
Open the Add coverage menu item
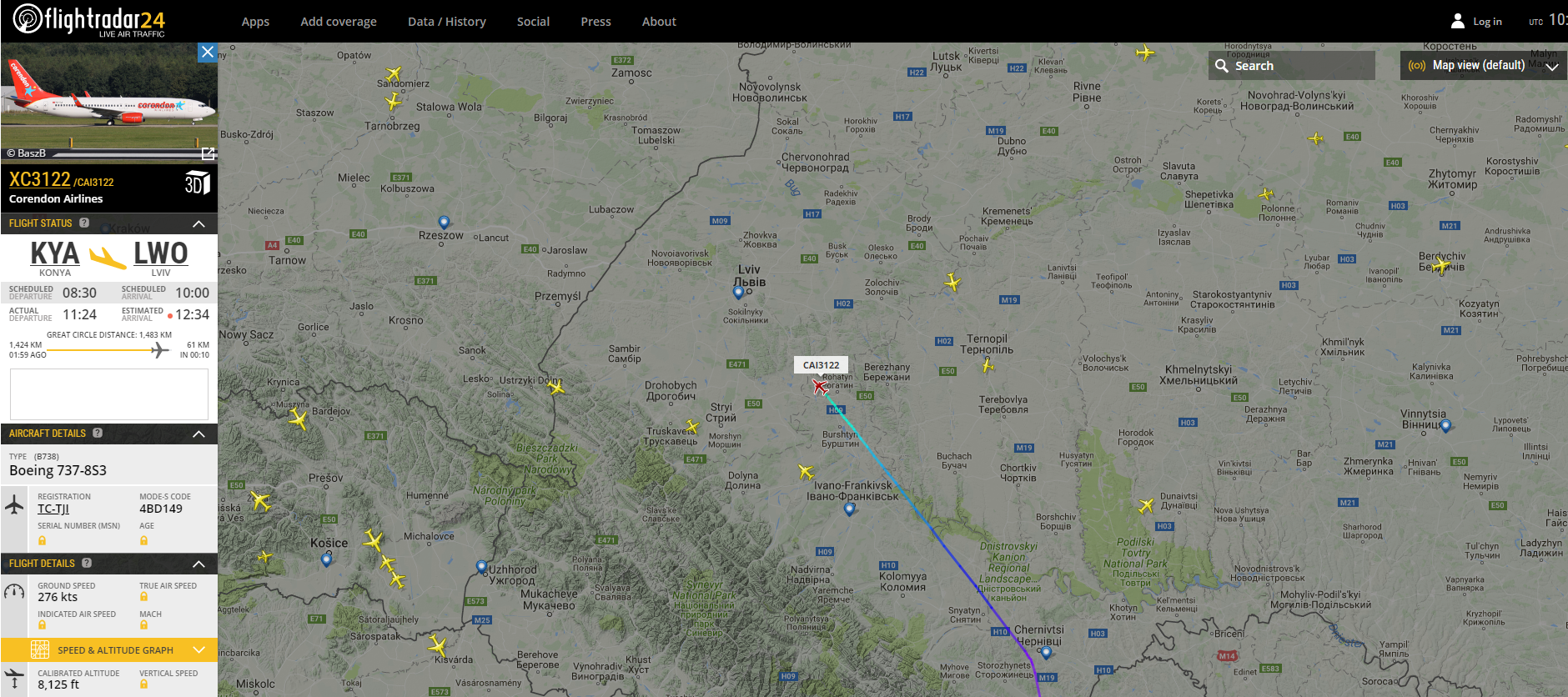point(339,22)
